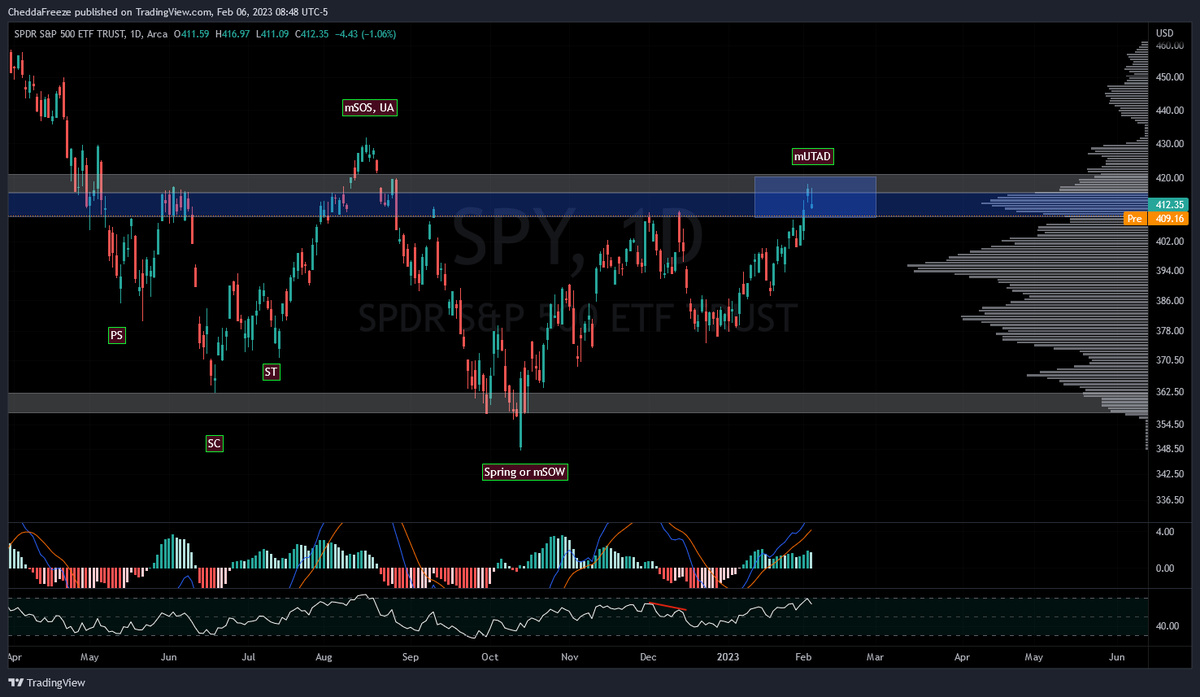Select the 'mUTAD' annotation label
Image resolution: width=1200 pixels, height=697 pixels.
click(x=813, y=156)
